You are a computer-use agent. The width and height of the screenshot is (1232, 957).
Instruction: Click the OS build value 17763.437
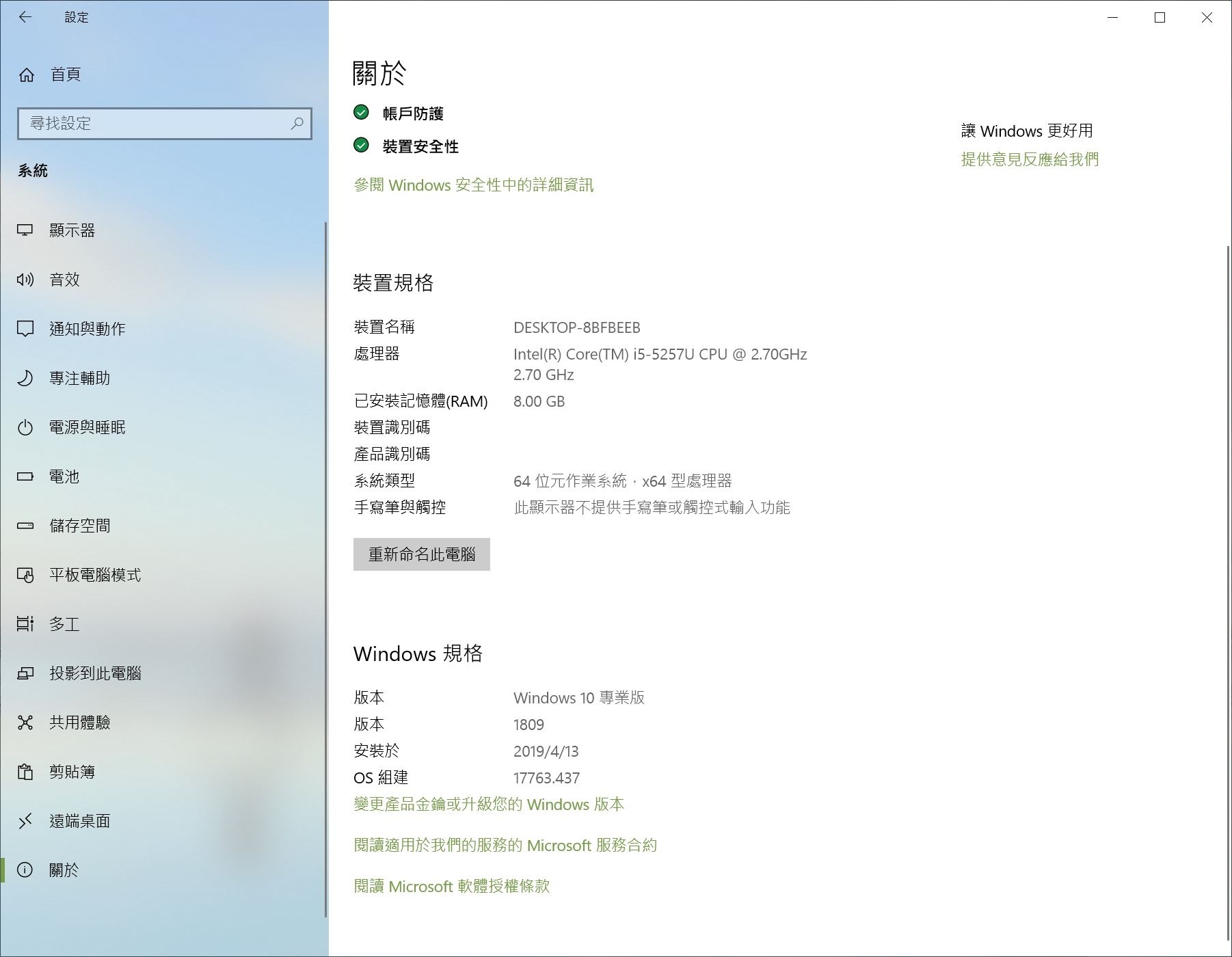click(x=546, y=778)
